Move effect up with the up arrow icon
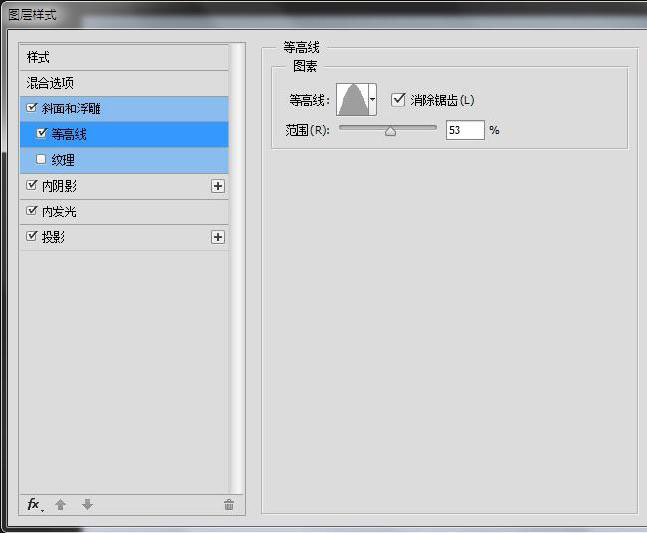 tap(61, 504)
